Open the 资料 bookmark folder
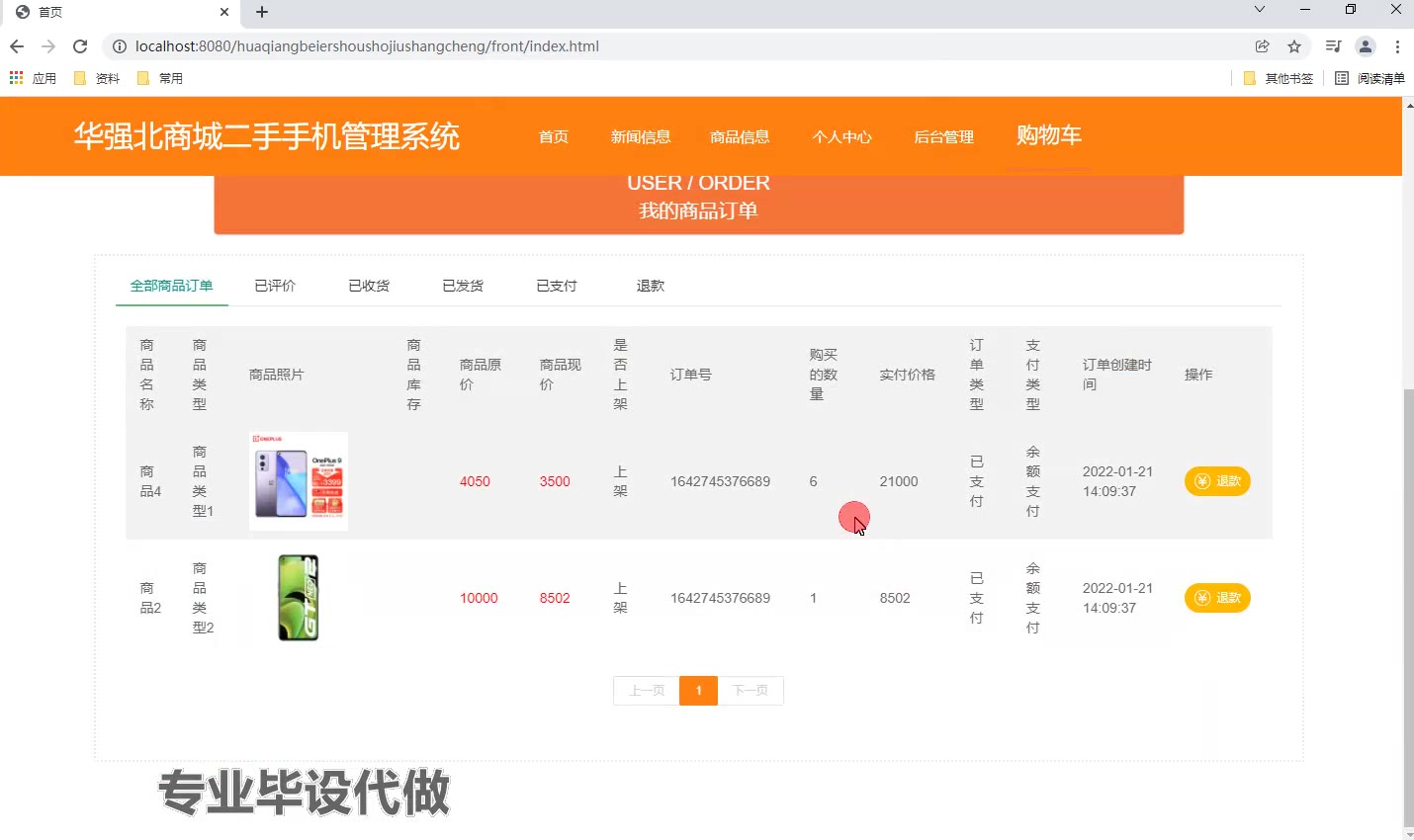The width and height of the screenshot is (1414, 840). click(x=97, y=78)
